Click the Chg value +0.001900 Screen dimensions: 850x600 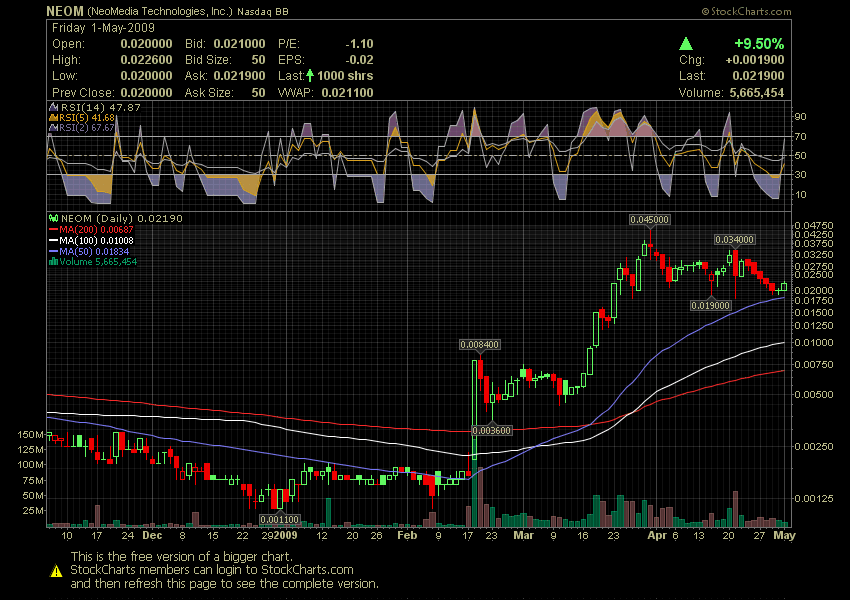[x=755, y=60]
